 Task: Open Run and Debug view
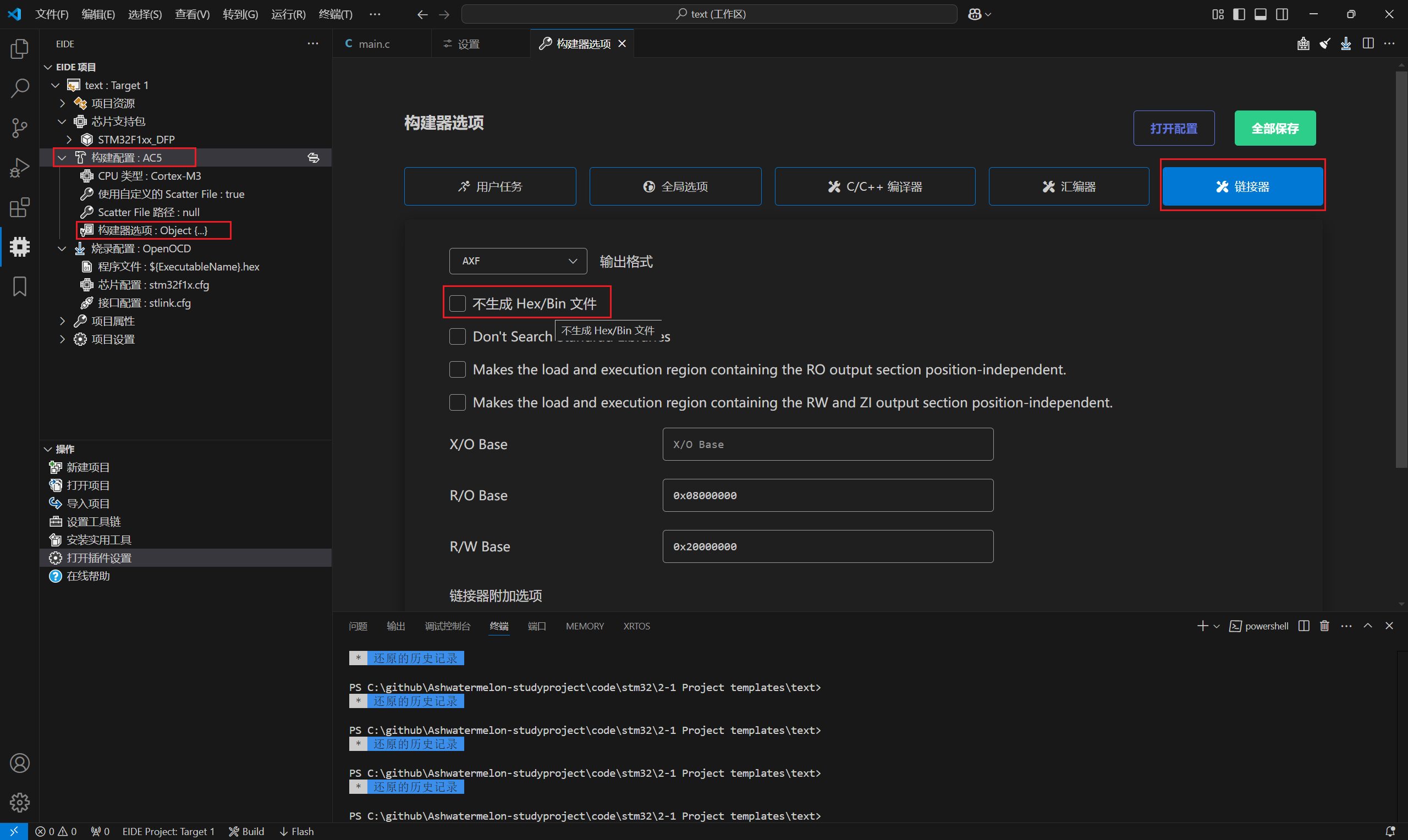pos(19,168)
